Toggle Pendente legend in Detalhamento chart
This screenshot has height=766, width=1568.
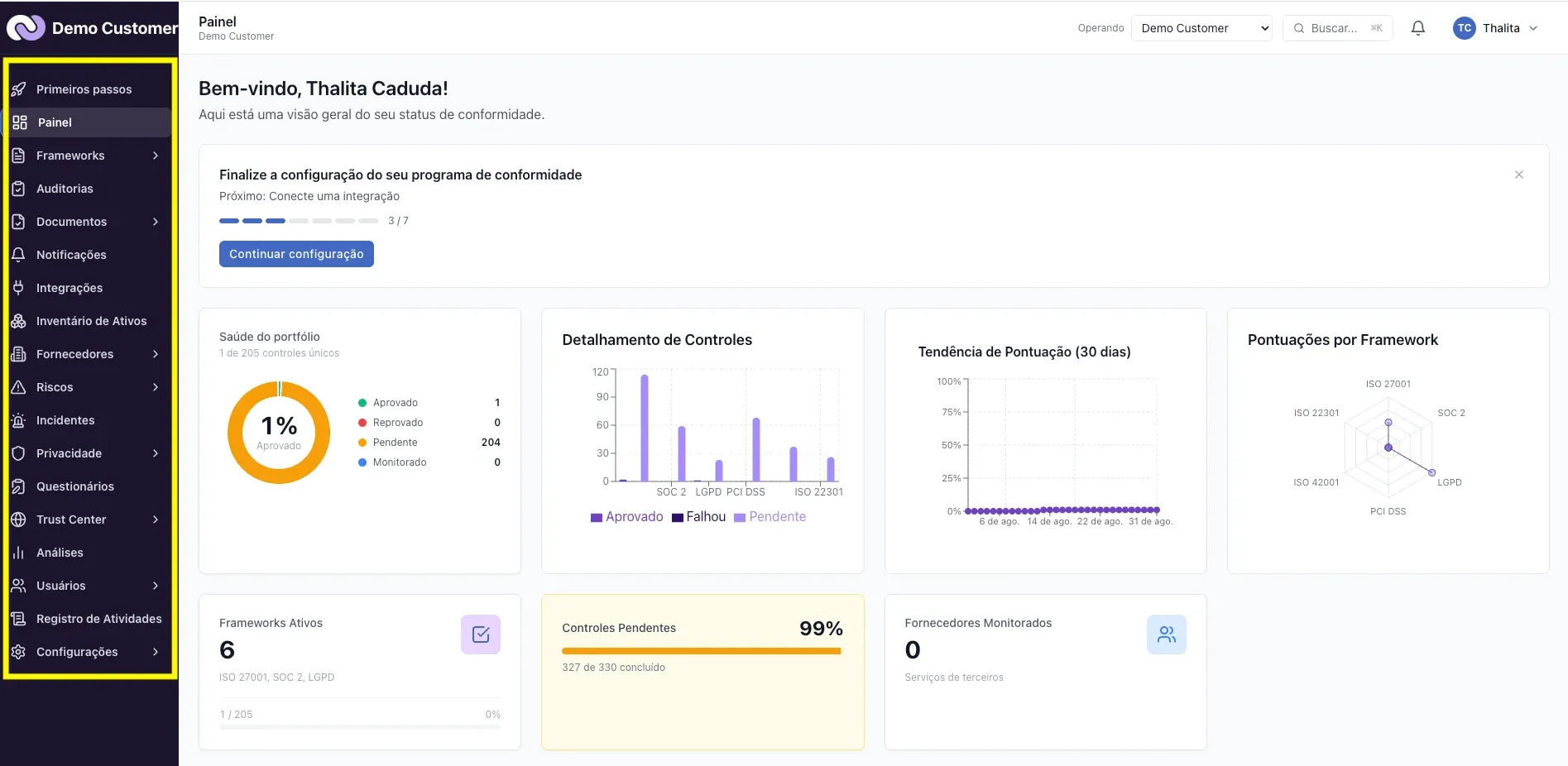770,517
